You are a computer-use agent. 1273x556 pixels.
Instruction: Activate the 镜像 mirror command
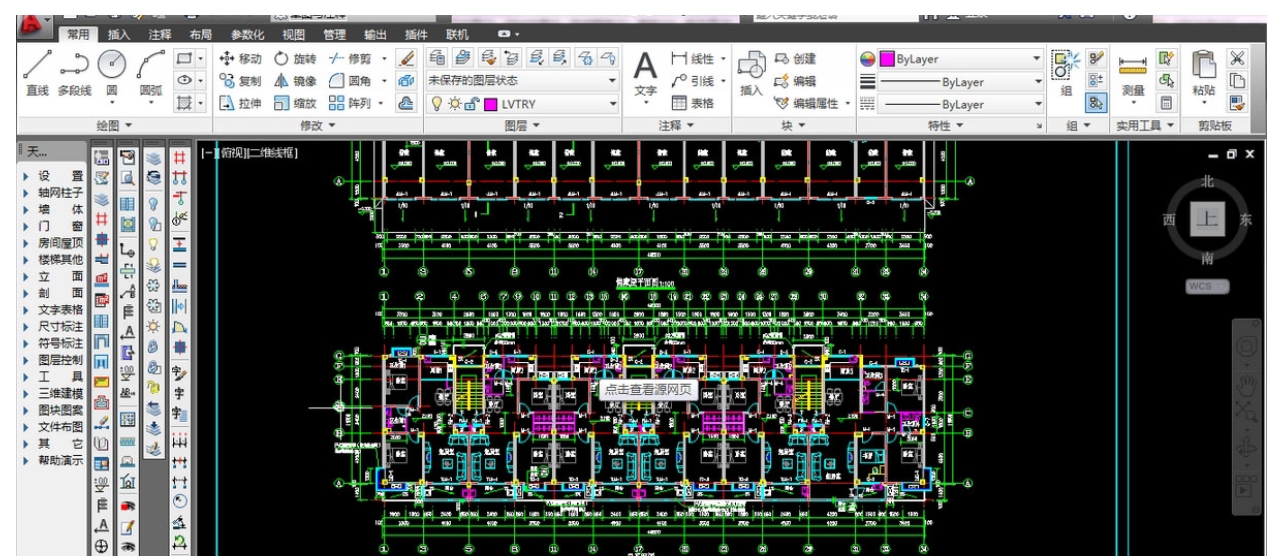pyautogui.click(x=295, y=82)
